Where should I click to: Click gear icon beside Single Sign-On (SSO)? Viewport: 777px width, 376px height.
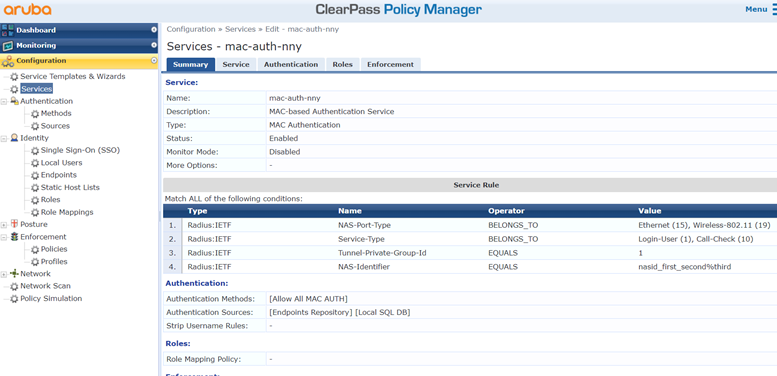[35, 150]
